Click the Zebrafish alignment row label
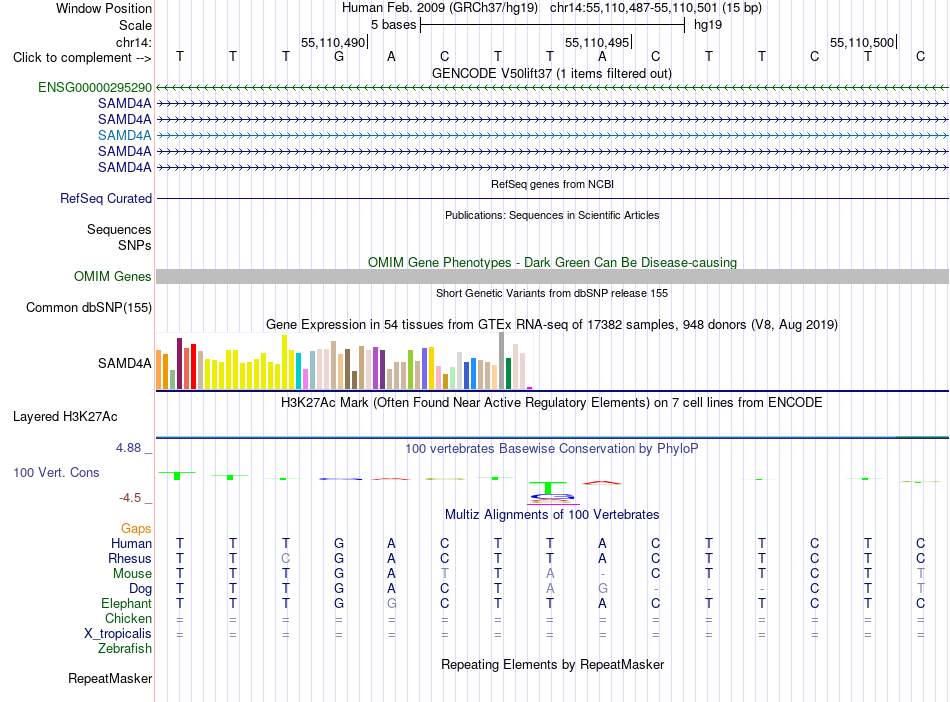 point(125,649)
